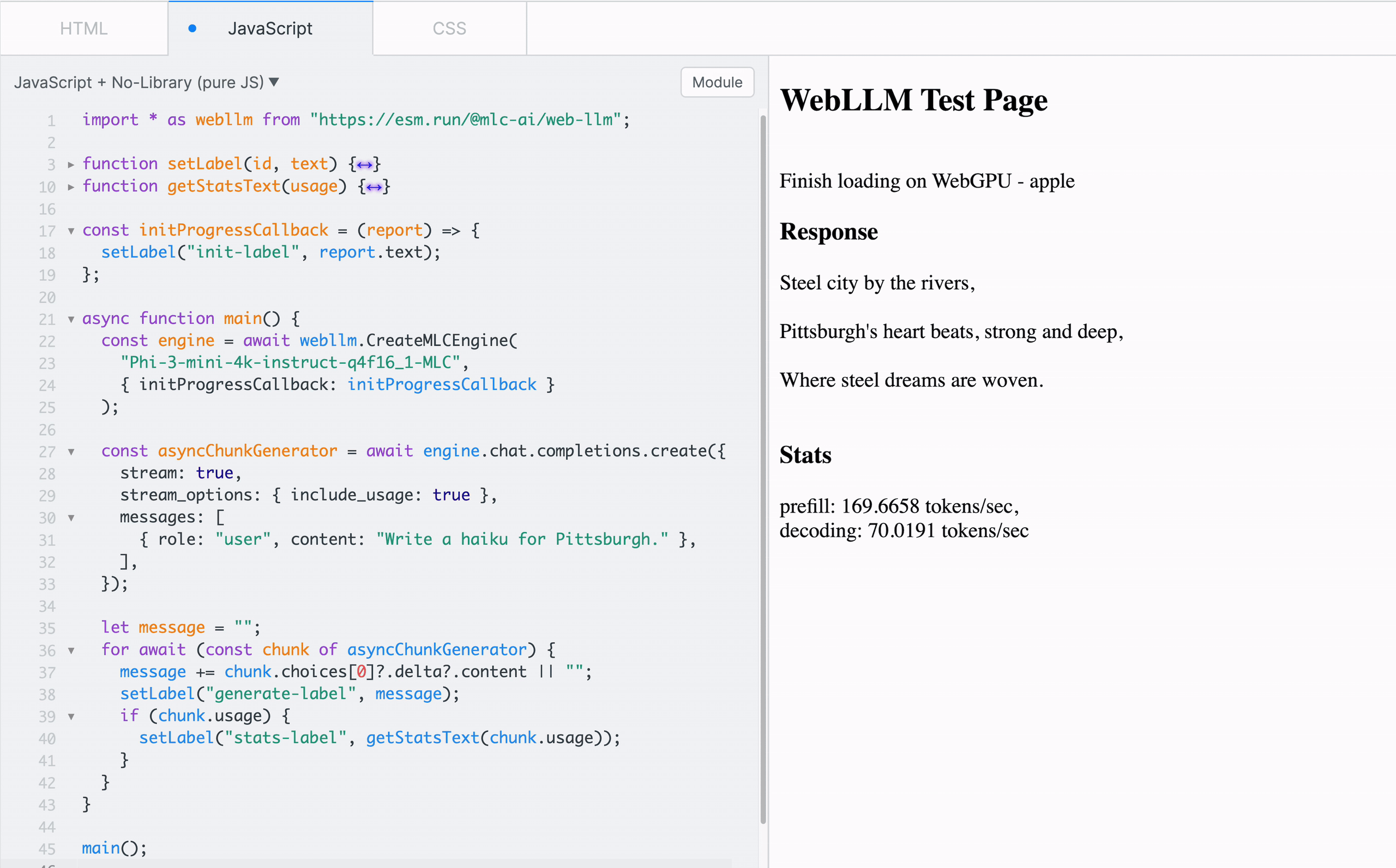Click the Module button
Viewport: 1396px width, 868px height.
point(717,82)
